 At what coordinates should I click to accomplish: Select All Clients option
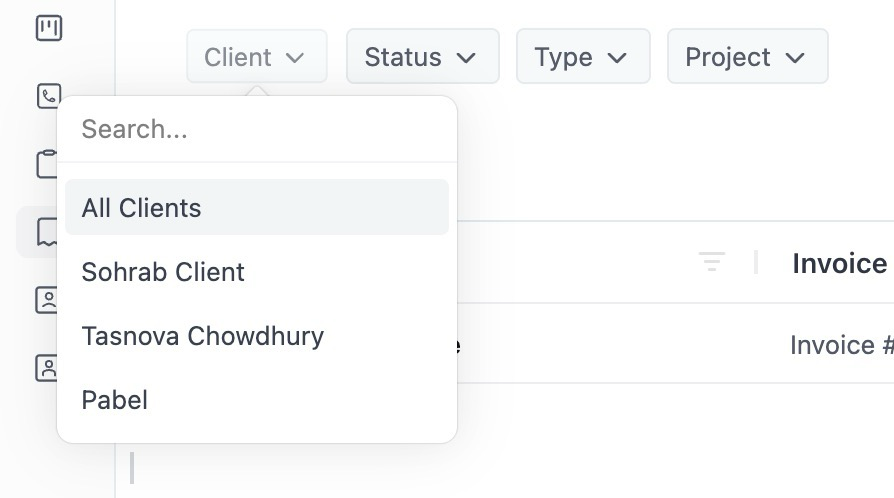[257, 207]
